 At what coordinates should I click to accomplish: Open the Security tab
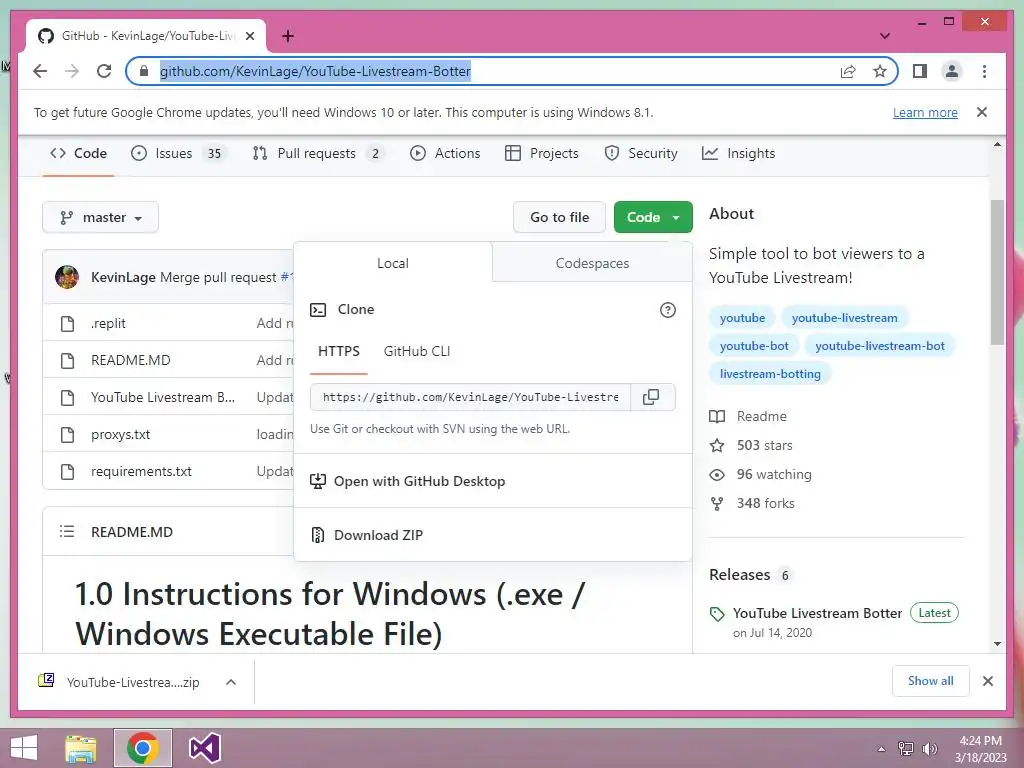(x=641, y=153)
